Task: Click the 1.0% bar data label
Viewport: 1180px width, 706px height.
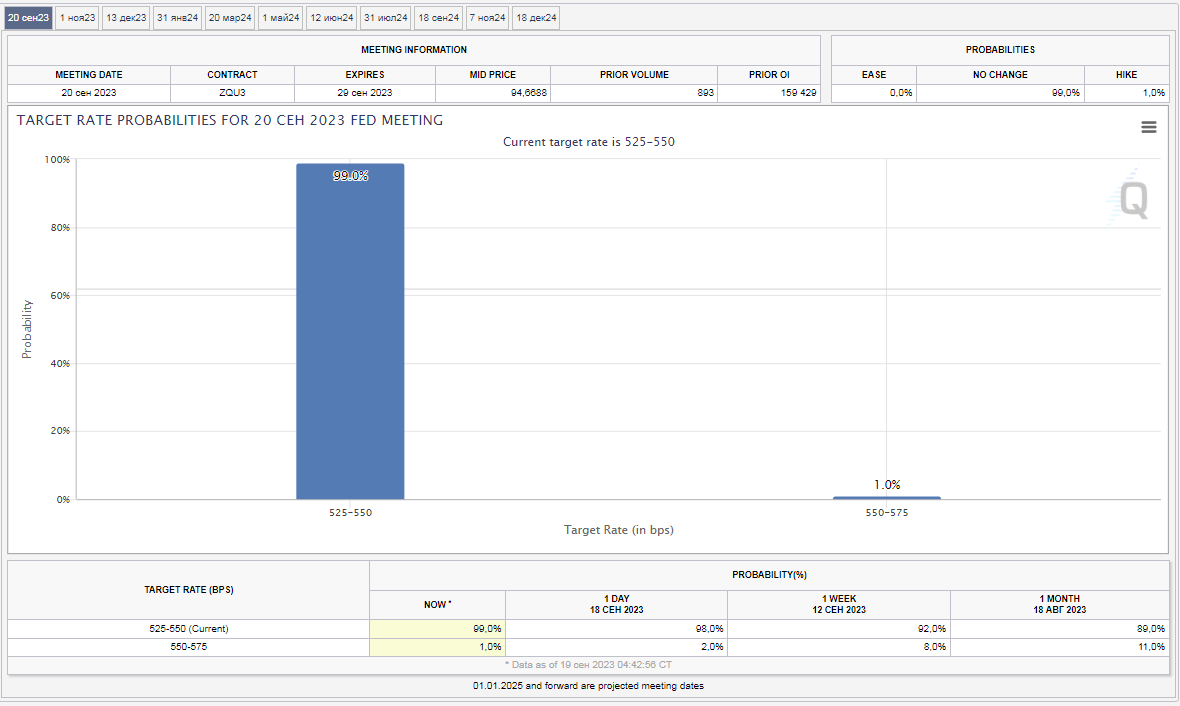Action: pyautogui.click(x=887, y=485)
